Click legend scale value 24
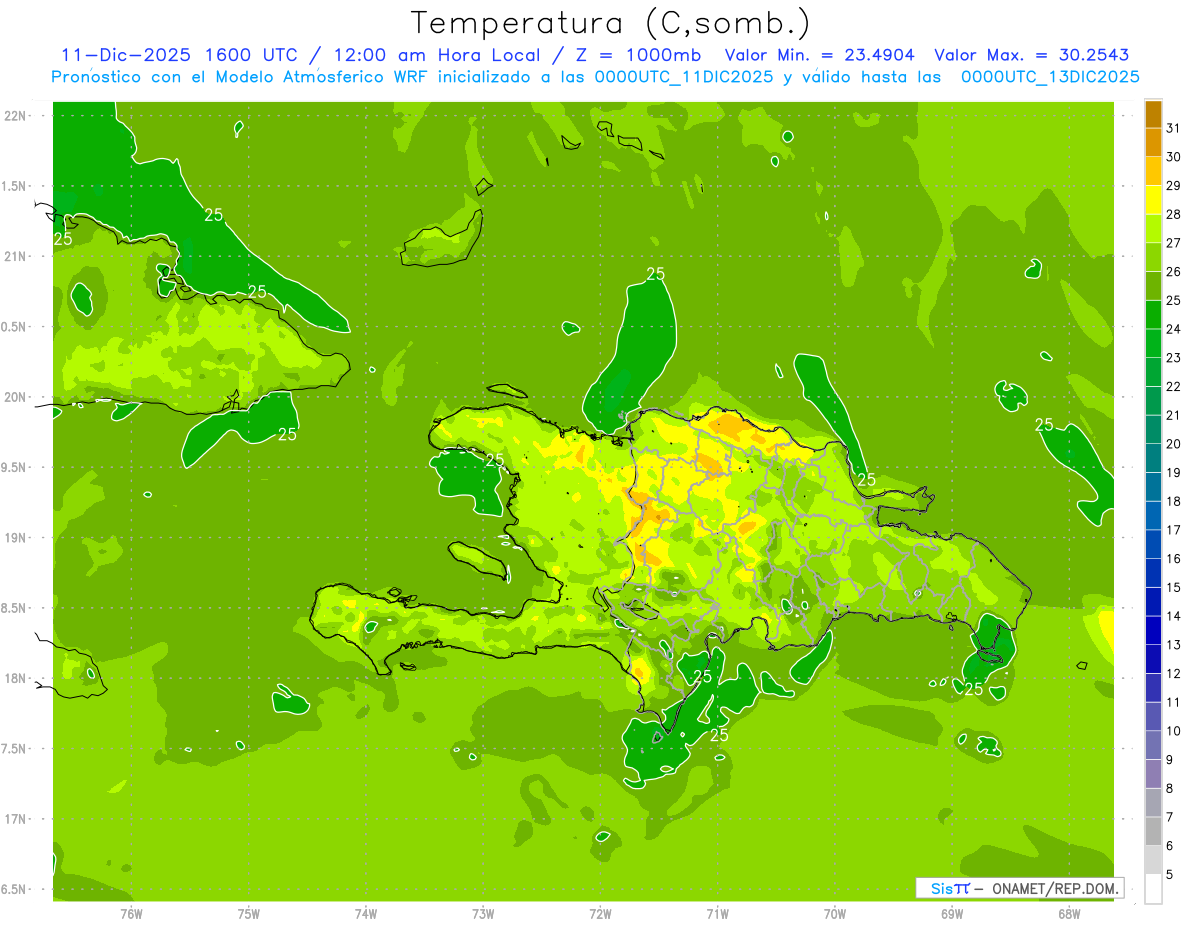This screenshot has height=927, width=1200. [x=1174, y=329]
